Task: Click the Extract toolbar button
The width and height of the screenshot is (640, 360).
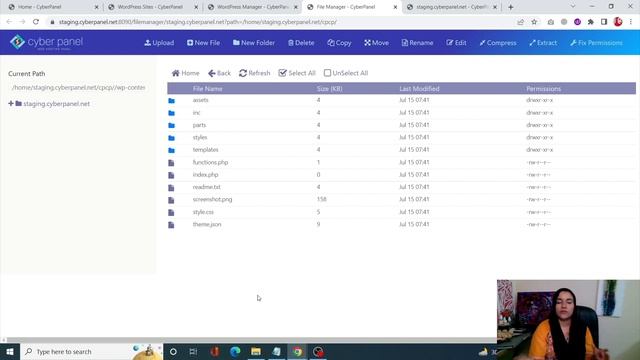Action: pyautogui.click(x=543, y=43)
